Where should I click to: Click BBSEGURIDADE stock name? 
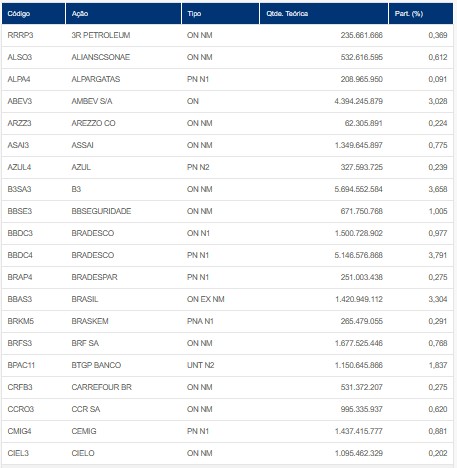[101, 211]
